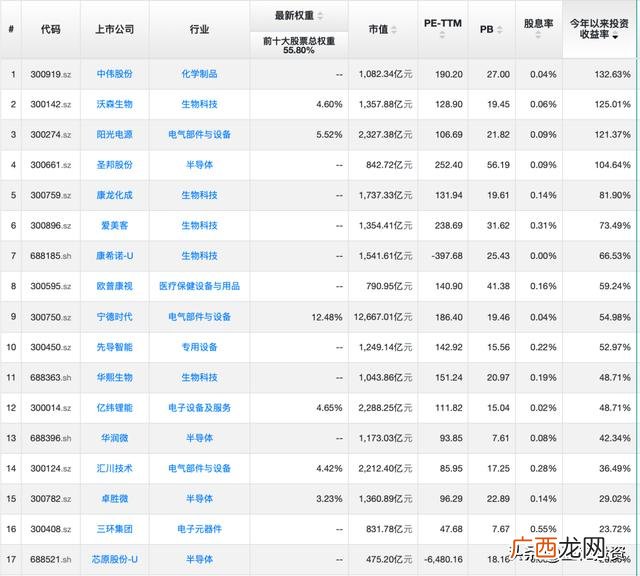Open 电气部件与设备 link in 宁德时代 row
640x576 pixels.
click(199, 317)
